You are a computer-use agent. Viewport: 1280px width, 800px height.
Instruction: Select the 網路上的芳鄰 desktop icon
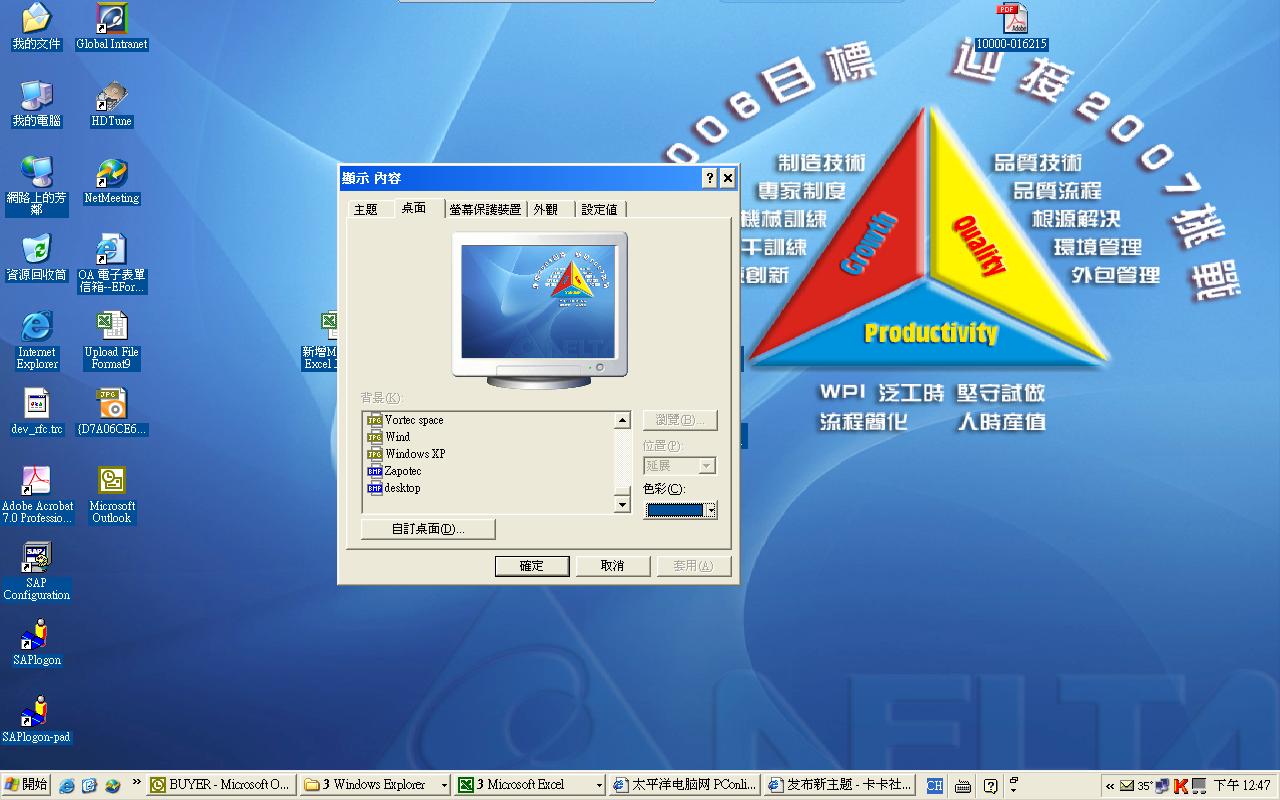pos(36,186)
